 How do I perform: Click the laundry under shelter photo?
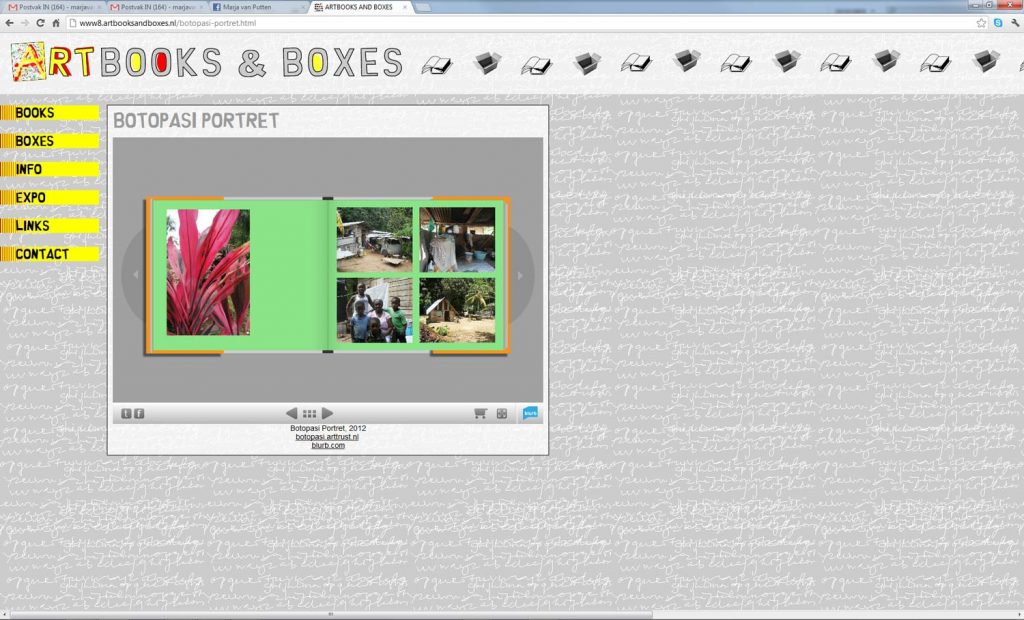coord(457,240)
